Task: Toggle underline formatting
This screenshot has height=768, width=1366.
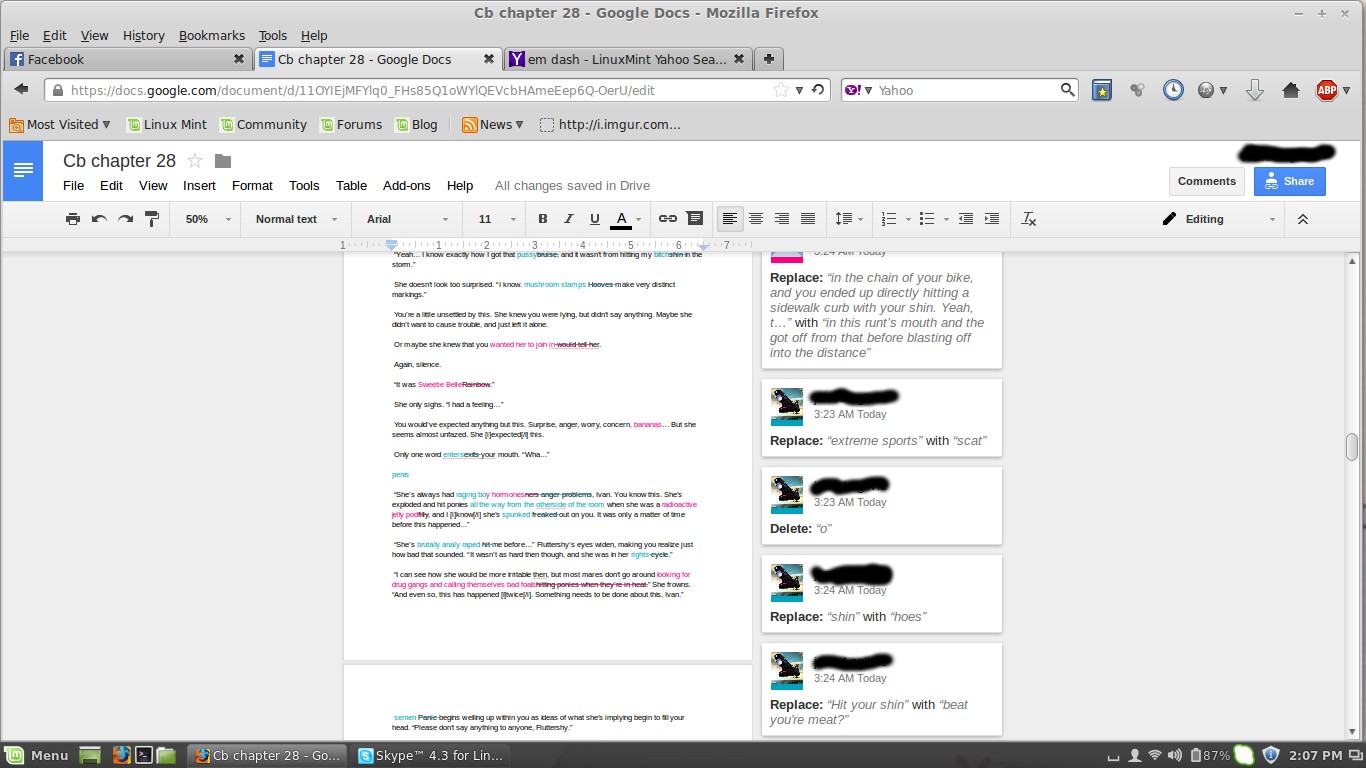Action: (595, 219)
